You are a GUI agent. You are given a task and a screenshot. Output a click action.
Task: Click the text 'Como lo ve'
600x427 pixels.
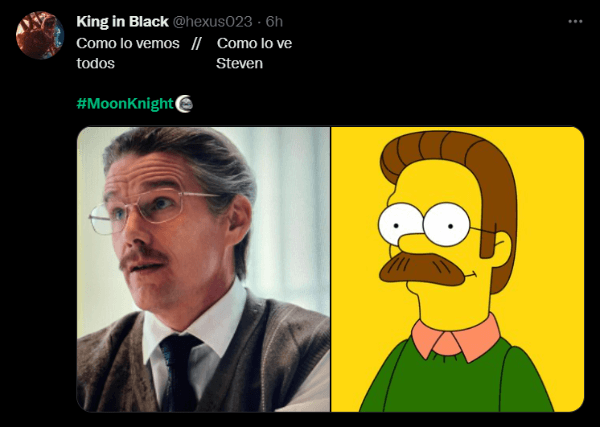pyautogui.click(x=254, y=44)
